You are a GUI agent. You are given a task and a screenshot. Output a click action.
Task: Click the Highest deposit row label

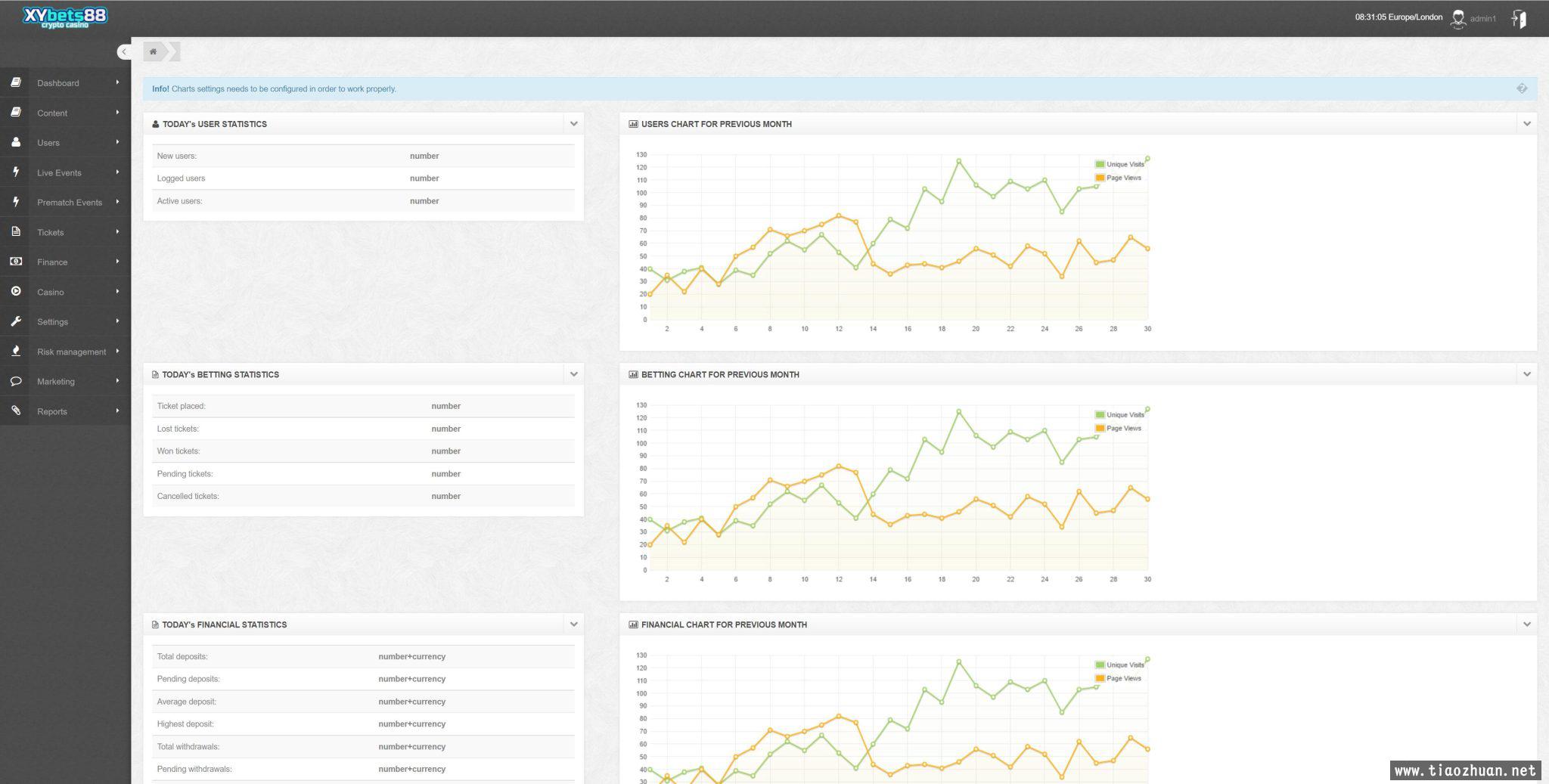[185, 724]
